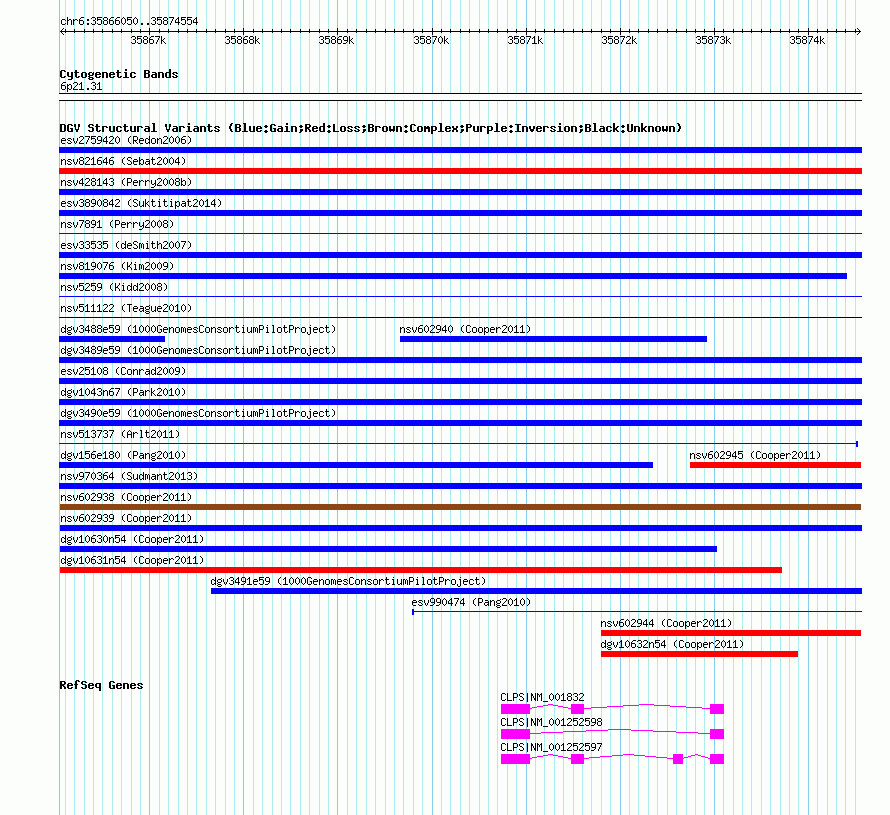The width and height of the screenshot is (890, 815).
Task: Open the CLPS|NM_001252597 transcript label
Action: tap(551, 747)
